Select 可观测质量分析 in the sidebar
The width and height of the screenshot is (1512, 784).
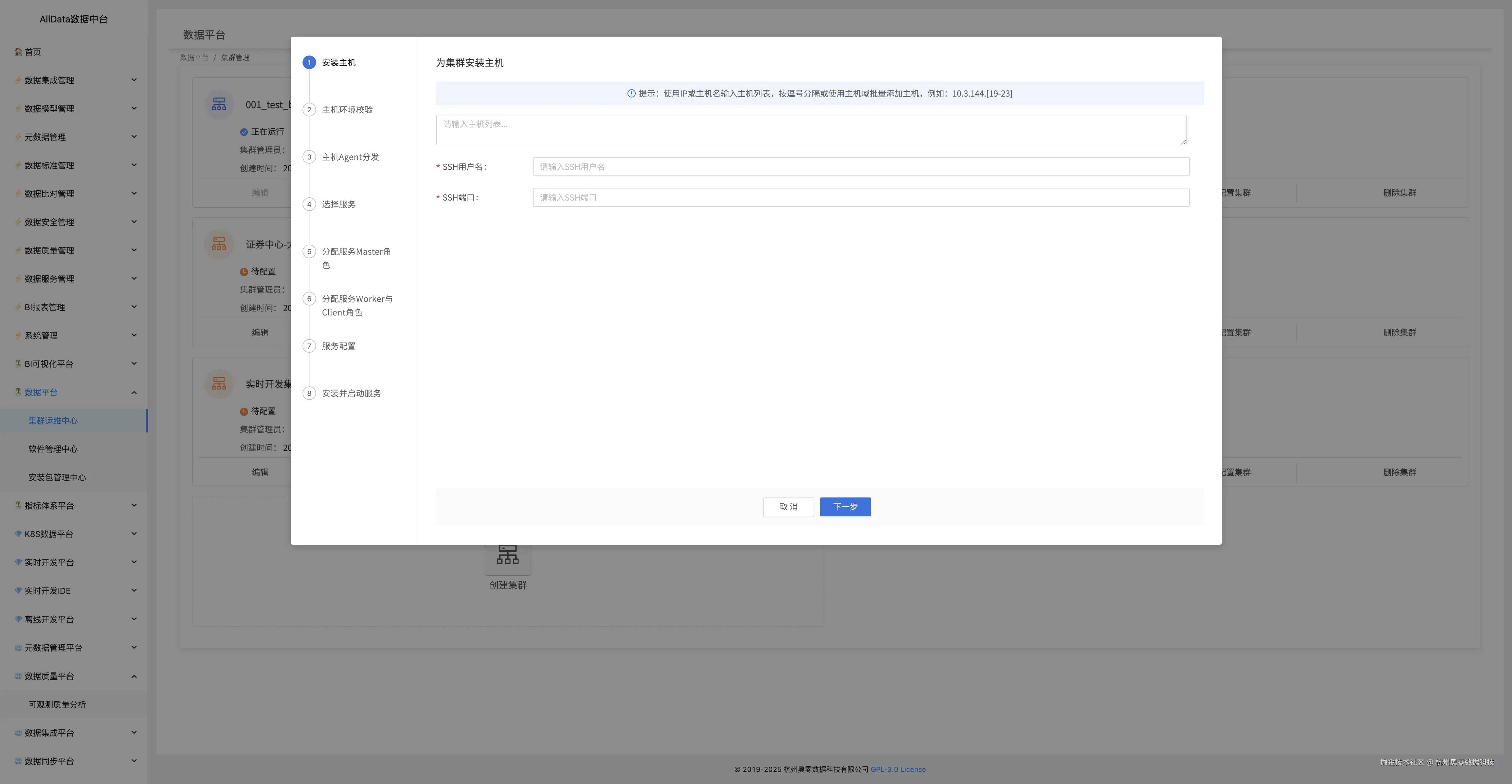click(57, 704)
